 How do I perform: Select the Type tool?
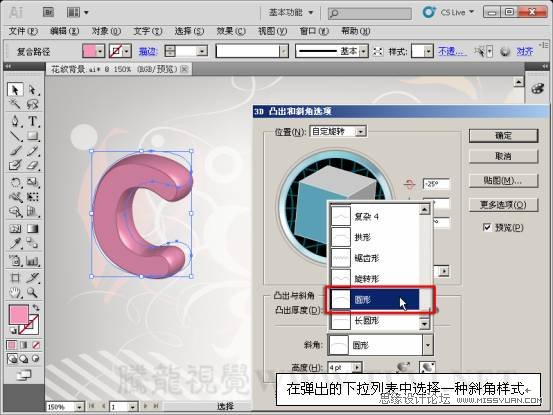point(32,121)
